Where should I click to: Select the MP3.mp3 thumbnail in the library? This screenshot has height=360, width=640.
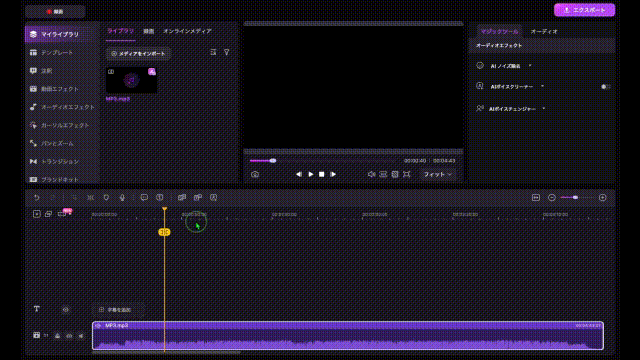[131, 80]
